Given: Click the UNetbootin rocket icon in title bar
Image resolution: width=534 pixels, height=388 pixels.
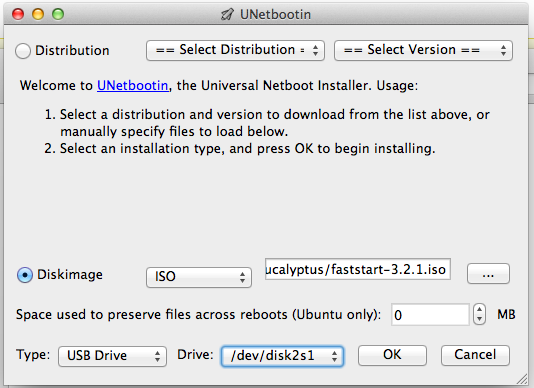Looking at the screenshot, I should point(227,14).
